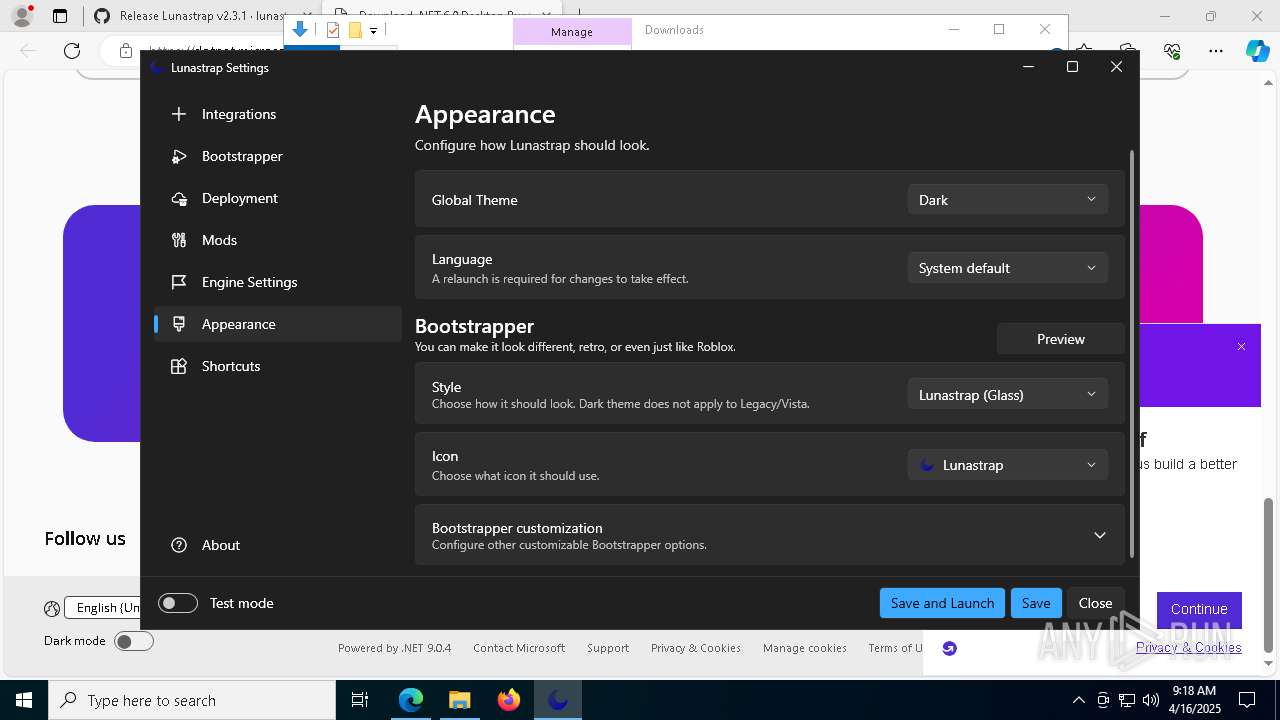Click Save and Launch

[x=942, y=603]
